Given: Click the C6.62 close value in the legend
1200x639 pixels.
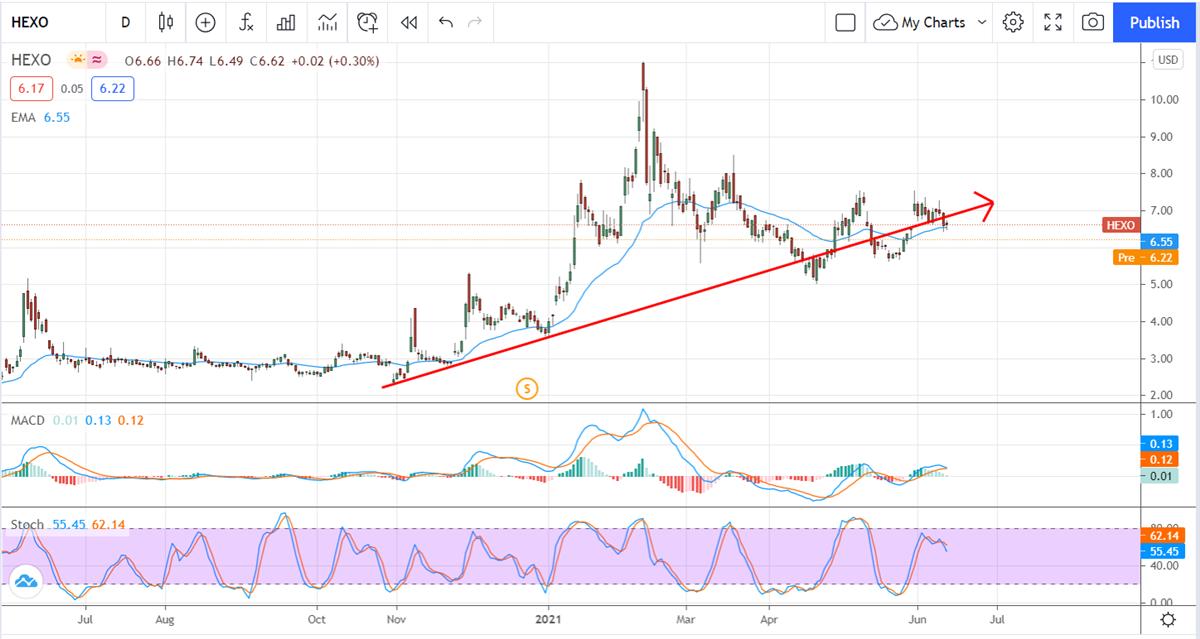Looking at the screenshot, I should click(x=268, y=60).
